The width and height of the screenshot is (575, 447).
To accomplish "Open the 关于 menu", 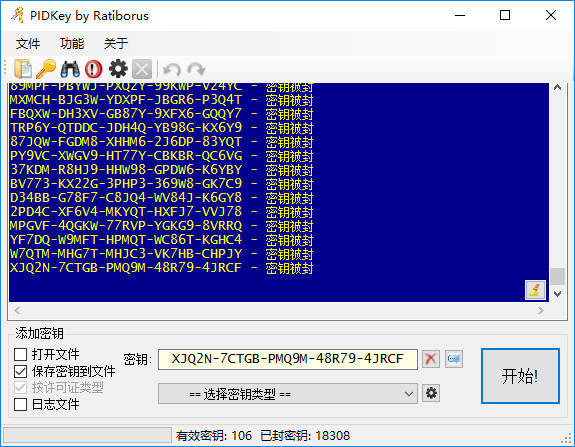I will tap(116, 44).
